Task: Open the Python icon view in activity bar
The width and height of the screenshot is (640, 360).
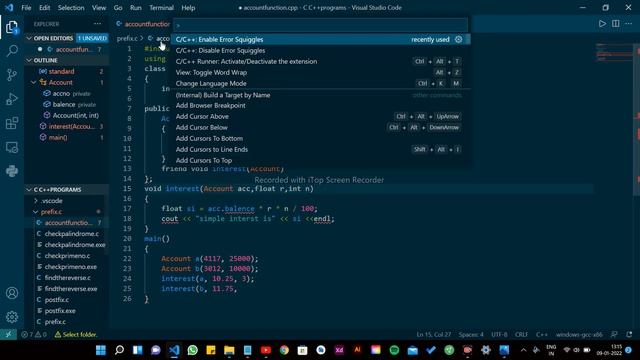Action: [12, 171]
